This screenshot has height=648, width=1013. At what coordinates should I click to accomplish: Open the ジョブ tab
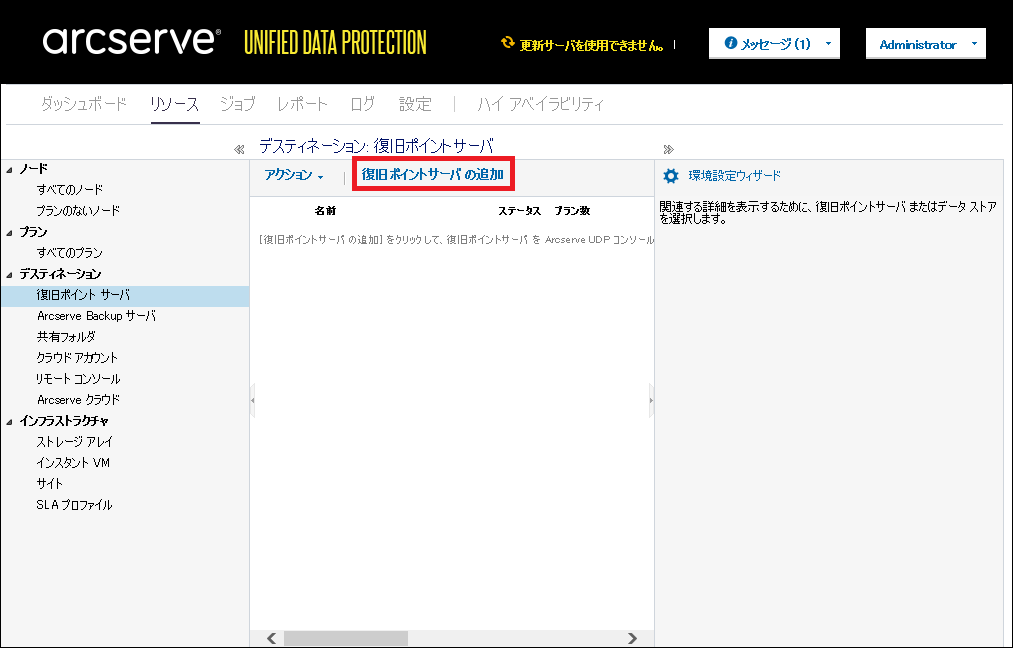(x=238, y=103)
